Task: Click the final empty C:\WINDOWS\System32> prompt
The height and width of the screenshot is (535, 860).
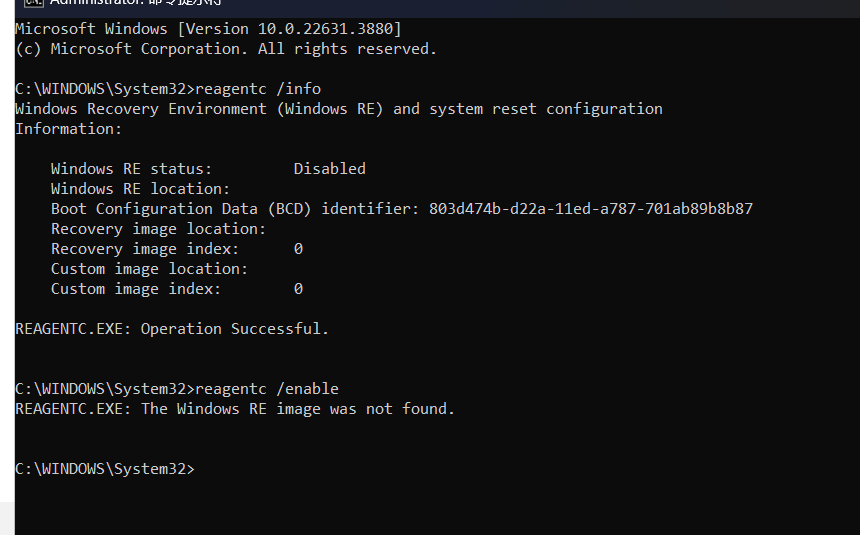Action: click(105, 469)
